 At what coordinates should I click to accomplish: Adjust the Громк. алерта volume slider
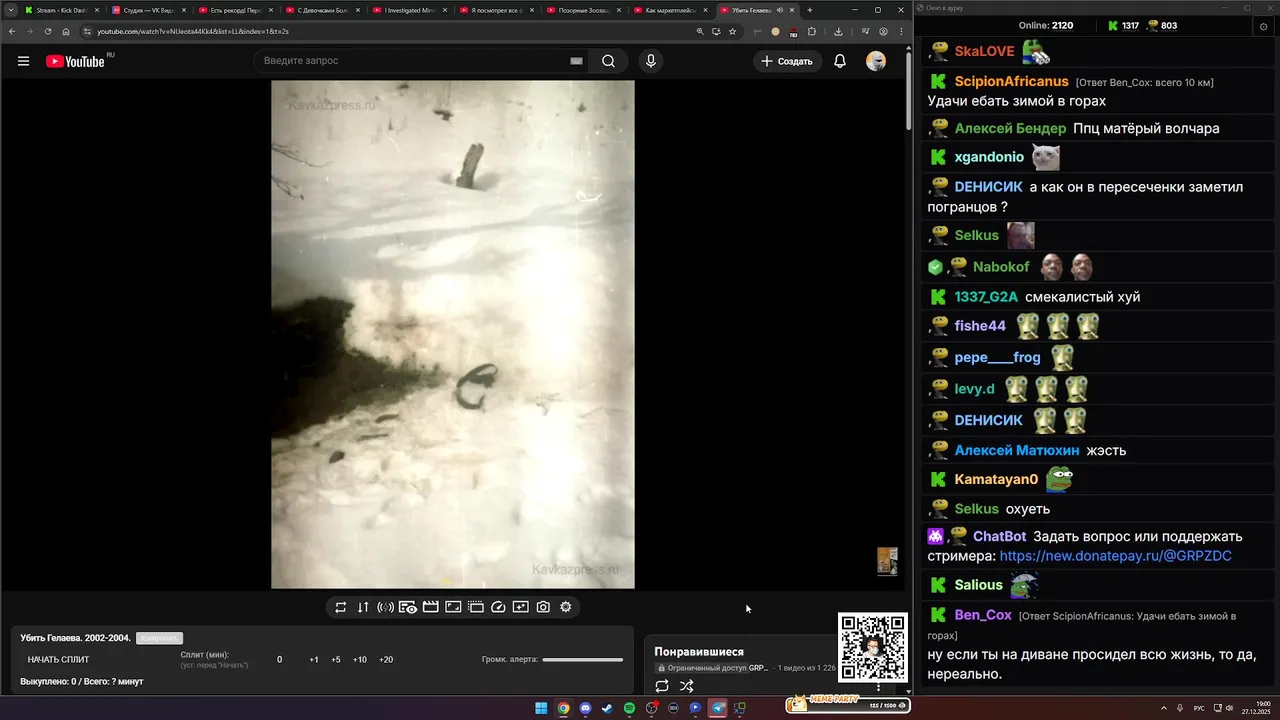(582, 660)
